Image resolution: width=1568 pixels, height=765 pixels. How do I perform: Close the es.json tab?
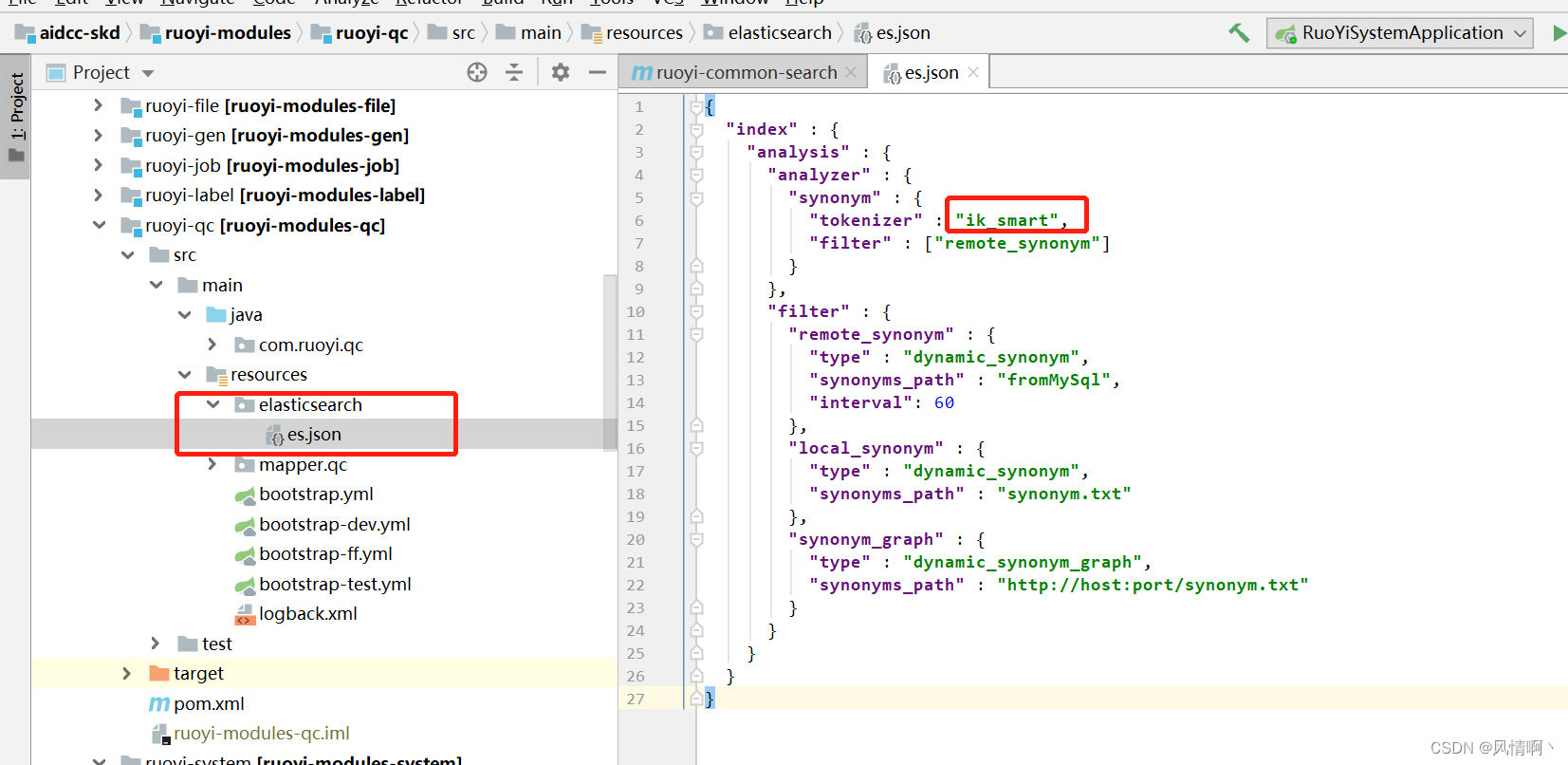[973, 72]
